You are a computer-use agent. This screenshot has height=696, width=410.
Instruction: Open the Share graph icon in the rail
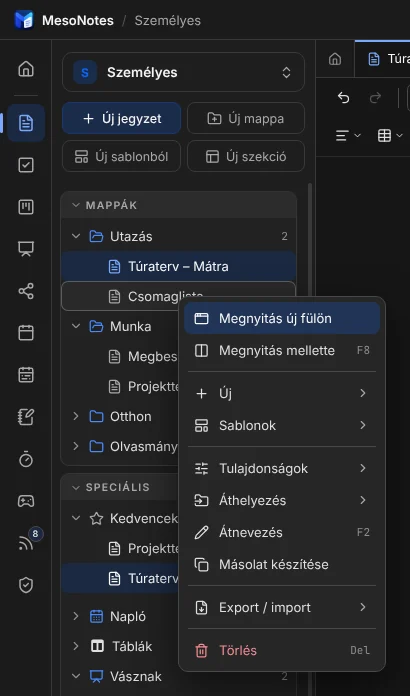pos(26,291)
